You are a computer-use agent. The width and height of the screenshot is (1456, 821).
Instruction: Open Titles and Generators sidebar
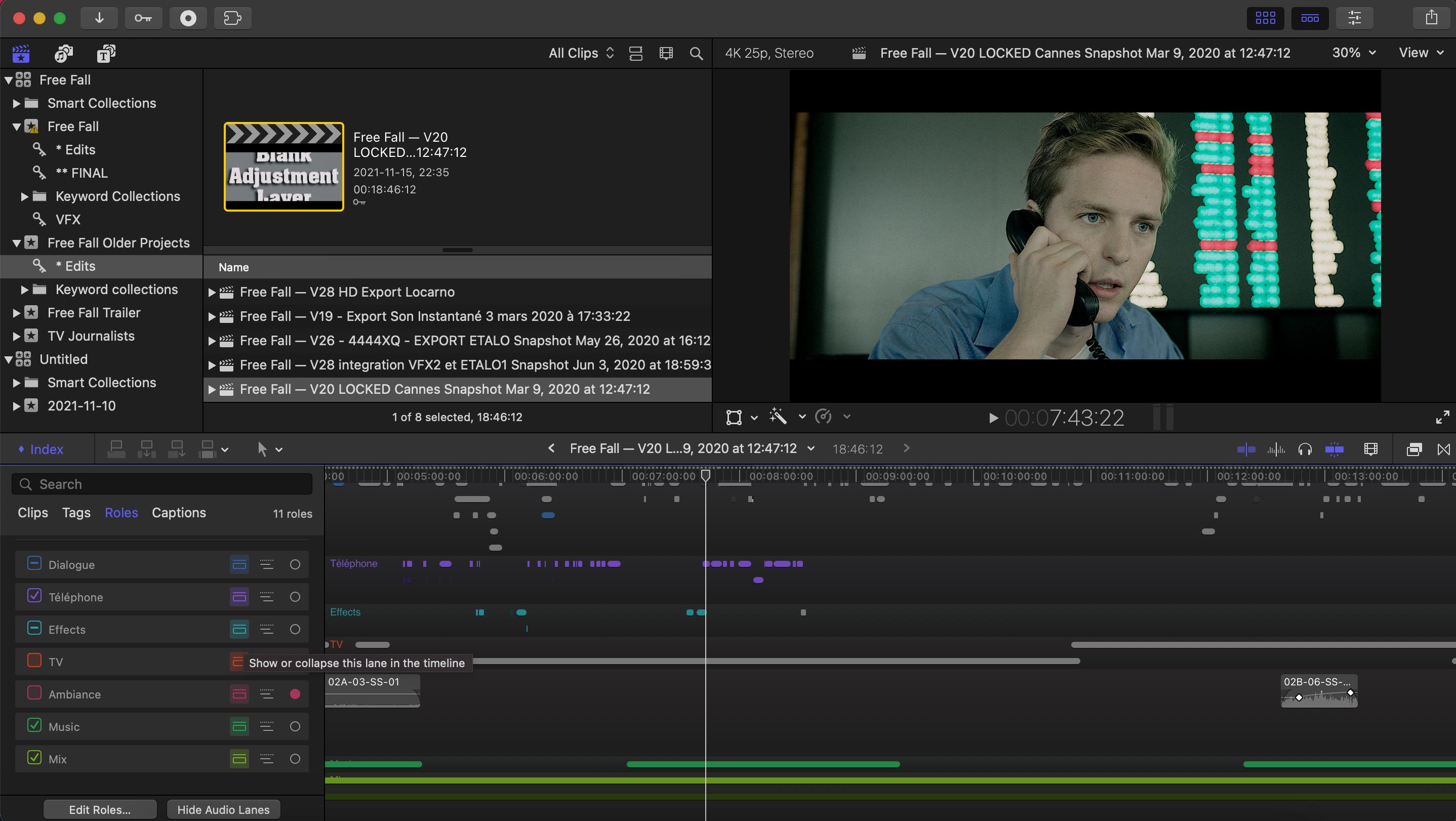[106, 54]
